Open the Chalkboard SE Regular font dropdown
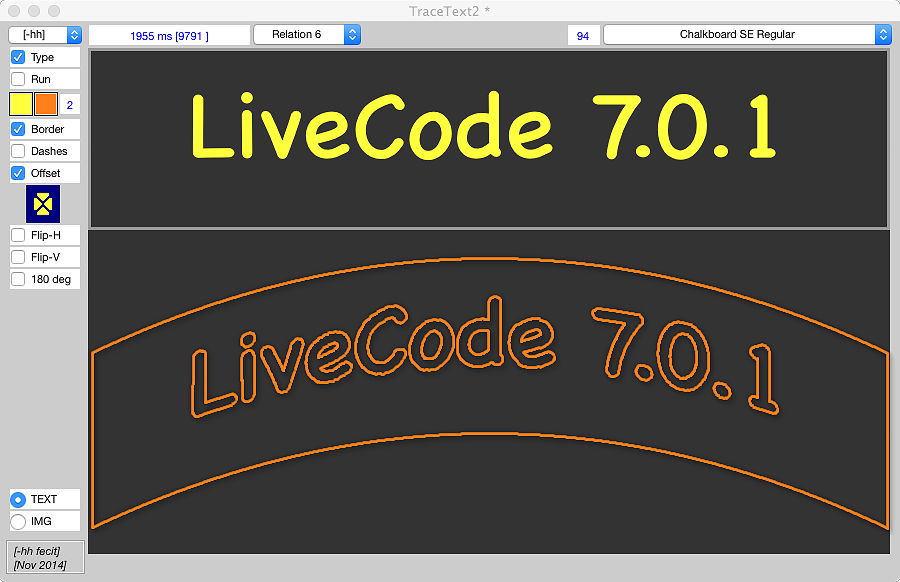900x582 pixels. (746, 34)
